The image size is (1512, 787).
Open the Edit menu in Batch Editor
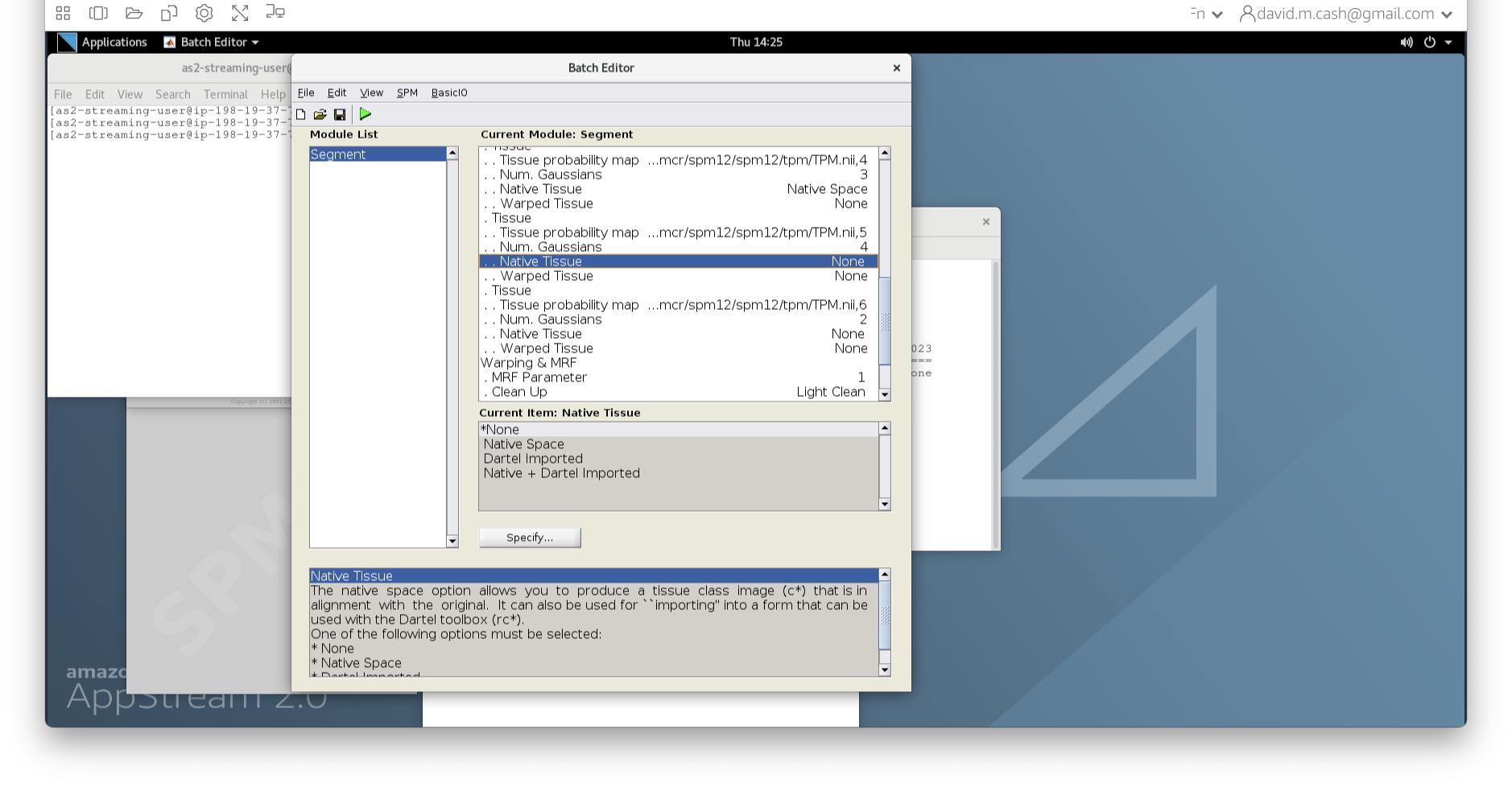(337, 93)
